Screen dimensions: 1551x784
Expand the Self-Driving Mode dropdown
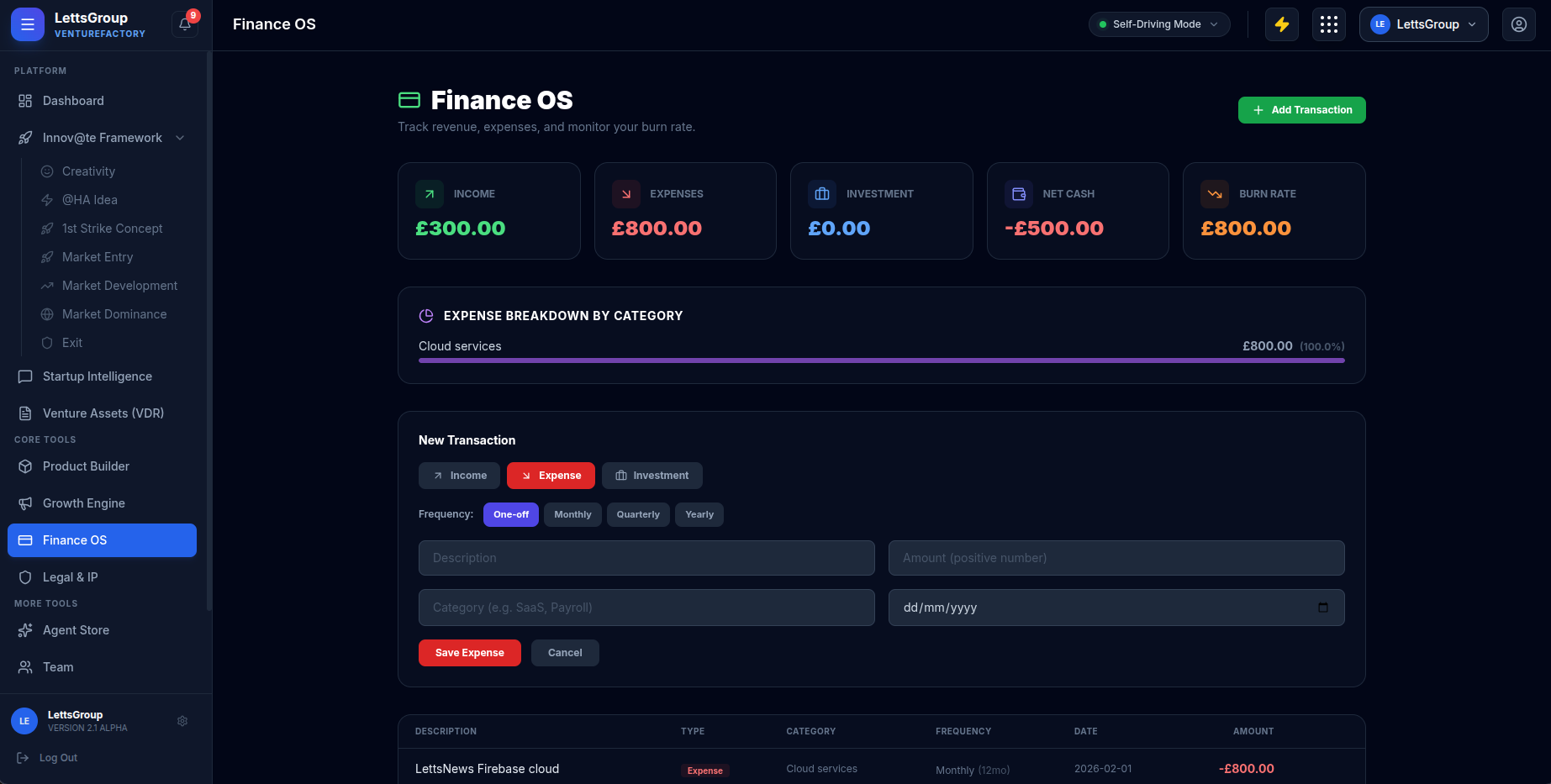1158,24
